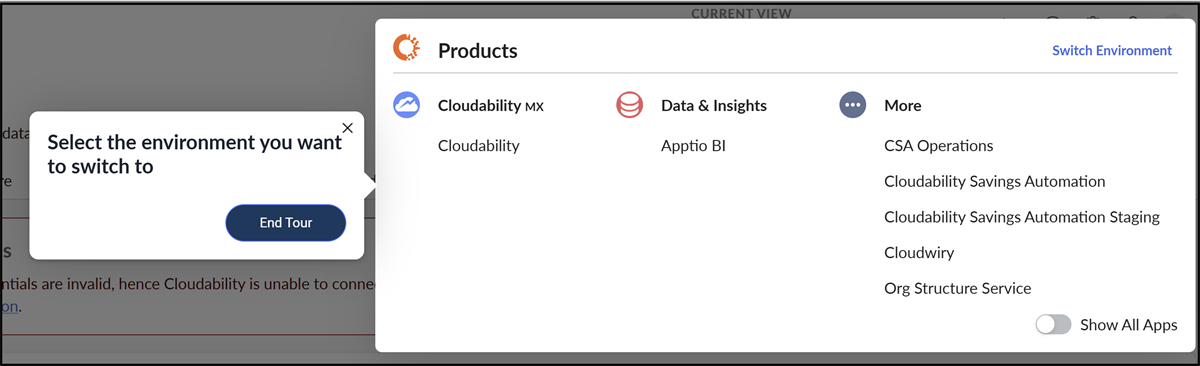Open Cloudability product
The width and height of the screenshot is (1200, 366).
point(479,146)
